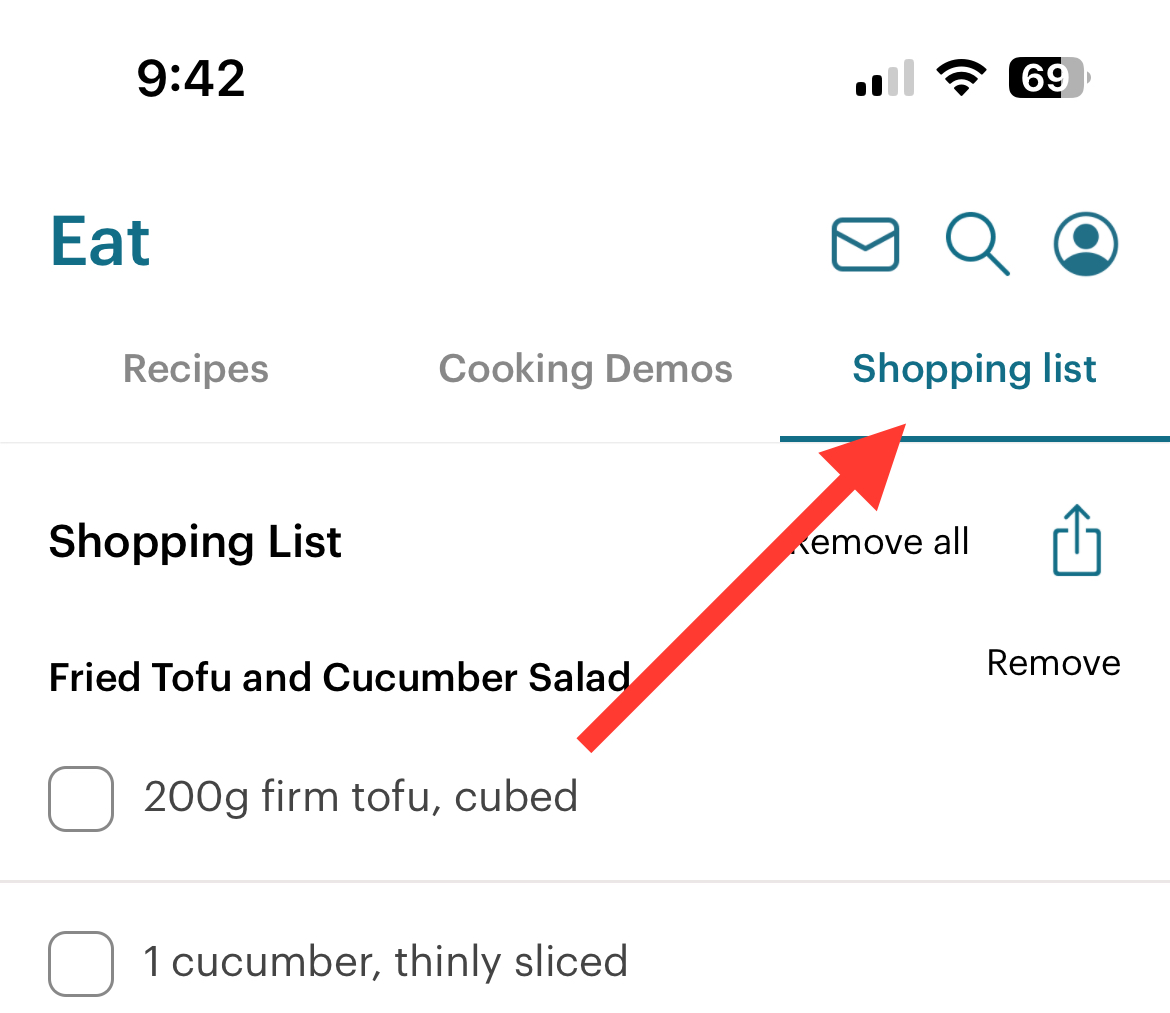Viewport: 1170px width, 1013px height.
Task: Tap Remove all to clear the list
Action: 880,542
